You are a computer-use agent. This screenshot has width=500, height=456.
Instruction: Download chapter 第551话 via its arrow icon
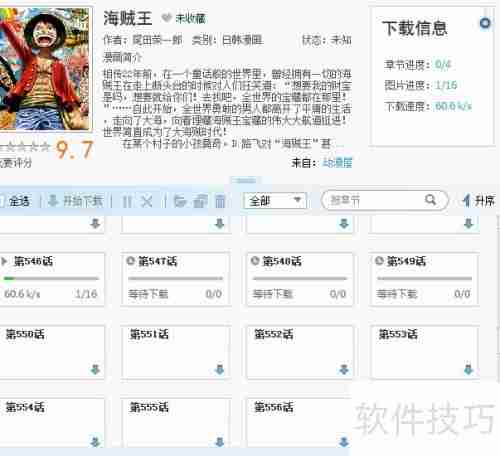coord(220,369)
